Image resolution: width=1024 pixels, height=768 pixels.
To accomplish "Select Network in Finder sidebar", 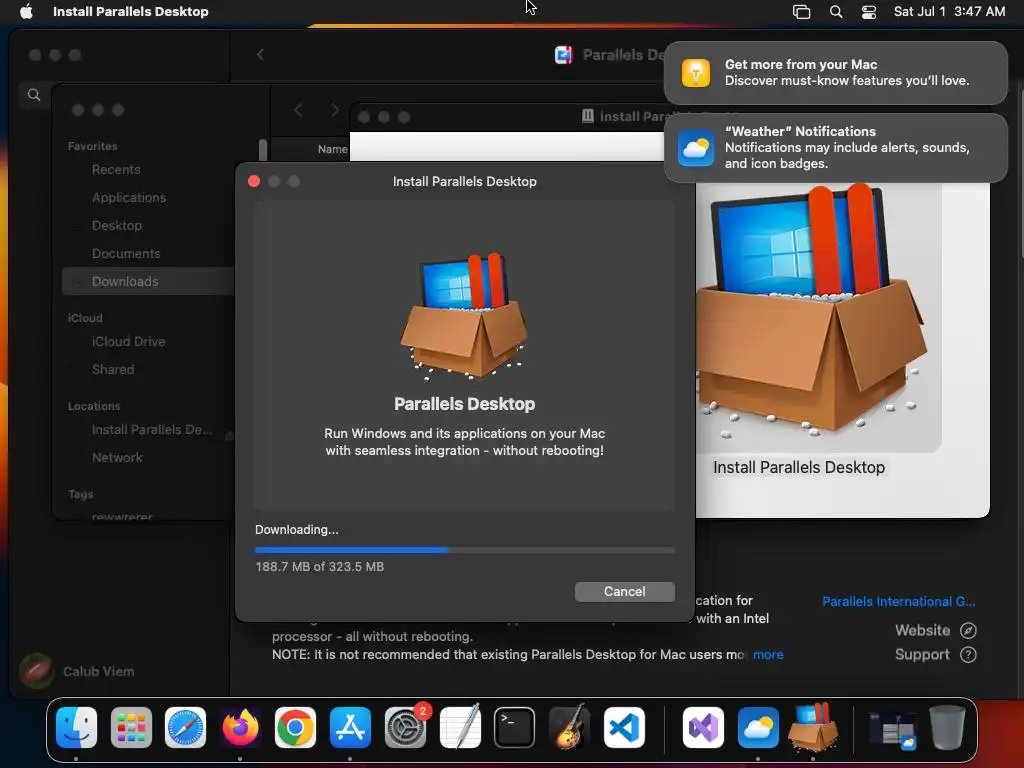I will point(117,458).
